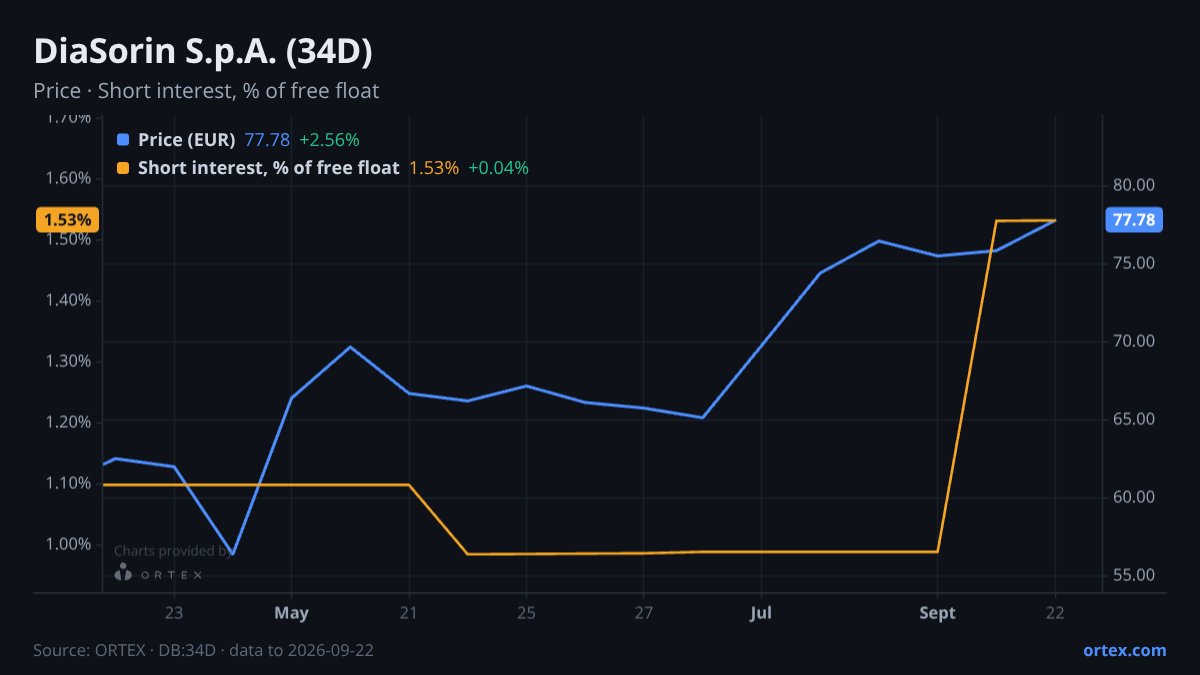Image resolution: width=1200 pixels, height=675 pixels.
Task: Click the 60.00 right axis label
Action: pyautogui.click(x=1133, y=497)
